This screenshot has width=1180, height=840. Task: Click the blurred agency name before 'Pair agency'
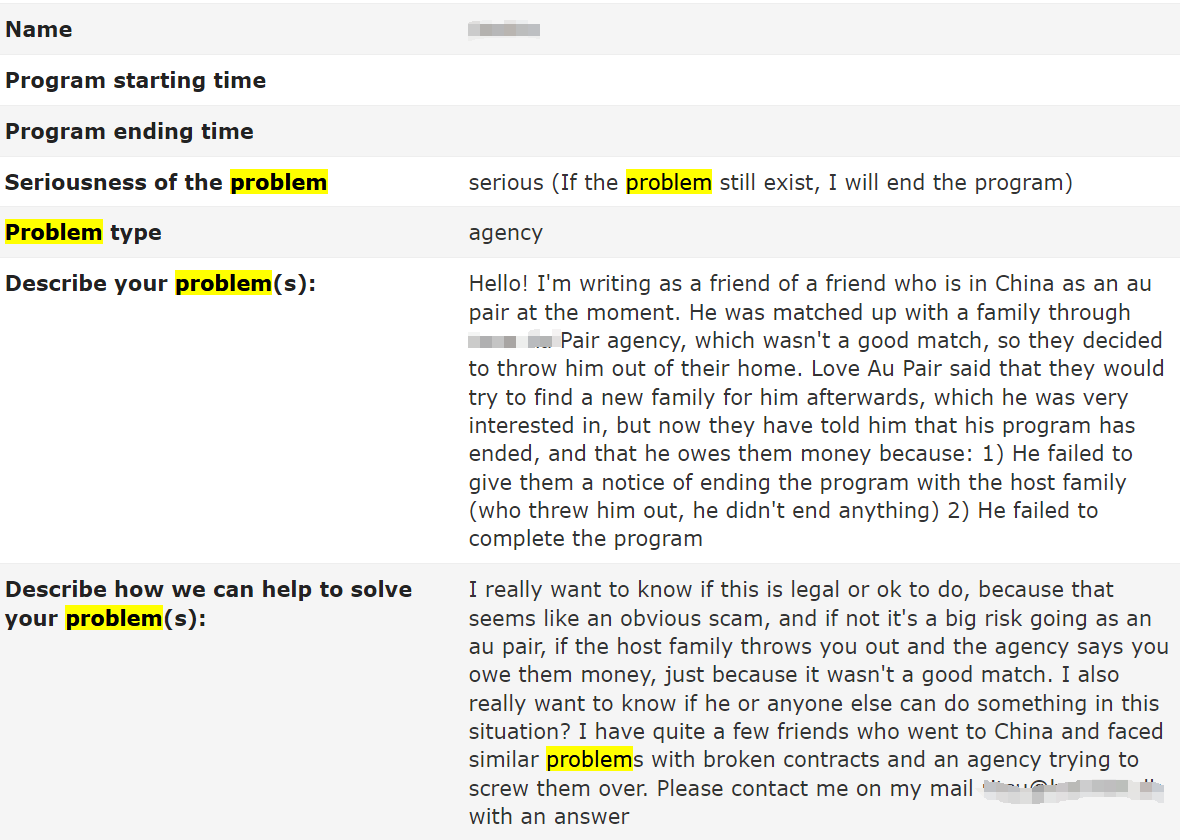point(512,340)
